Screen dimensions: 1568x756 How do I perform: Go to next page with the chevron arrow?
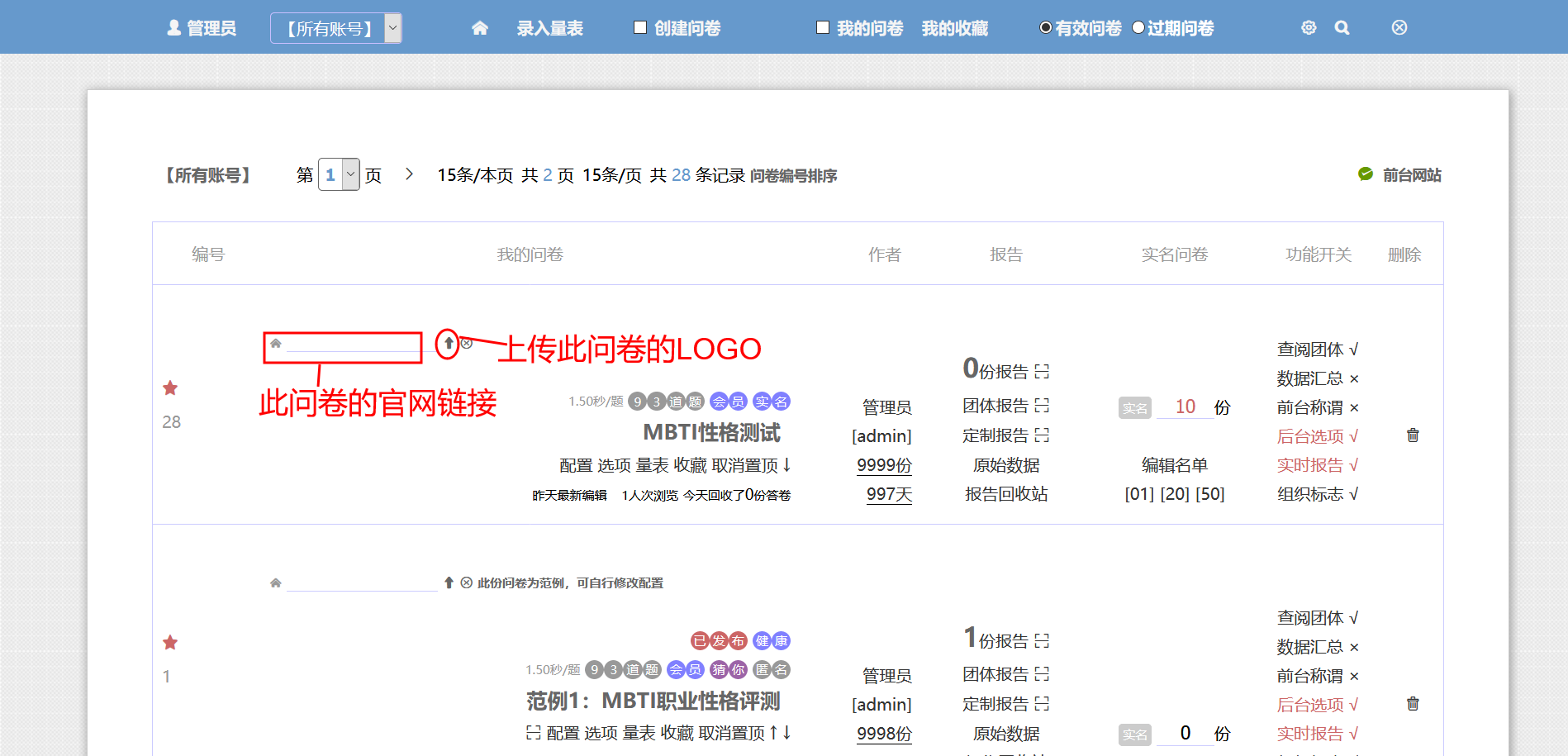[x=409, y=174]
